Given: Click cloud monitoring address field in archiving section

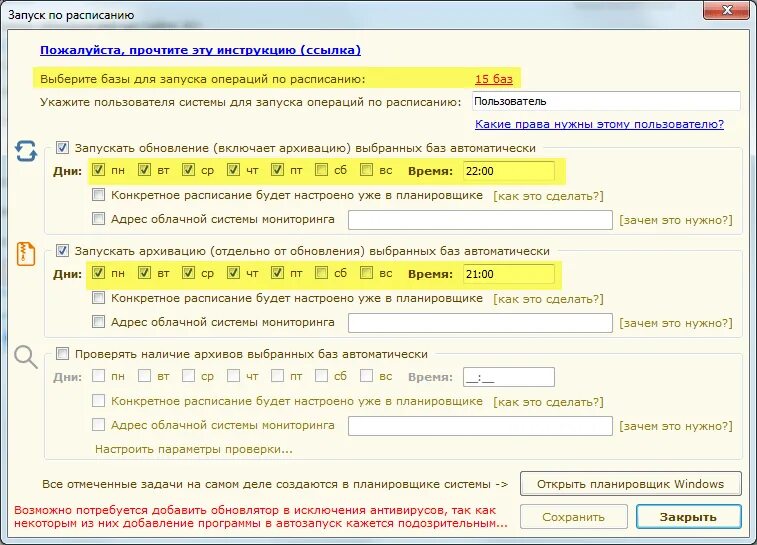Looking at the screenshot, I should pos(480,323).
